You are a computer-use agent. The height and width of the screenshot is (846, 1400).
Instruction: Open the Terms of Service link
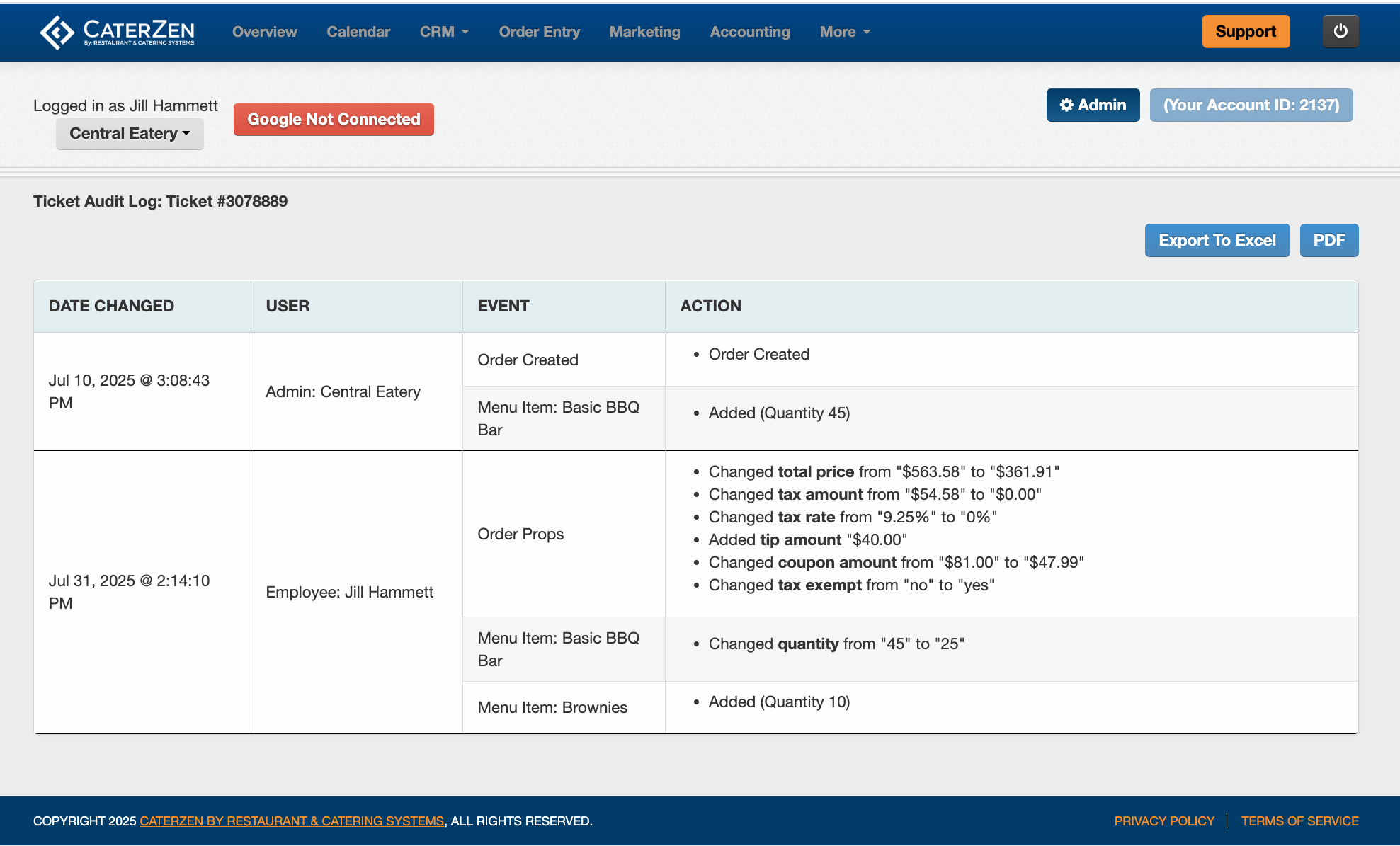coord(1299,821)
